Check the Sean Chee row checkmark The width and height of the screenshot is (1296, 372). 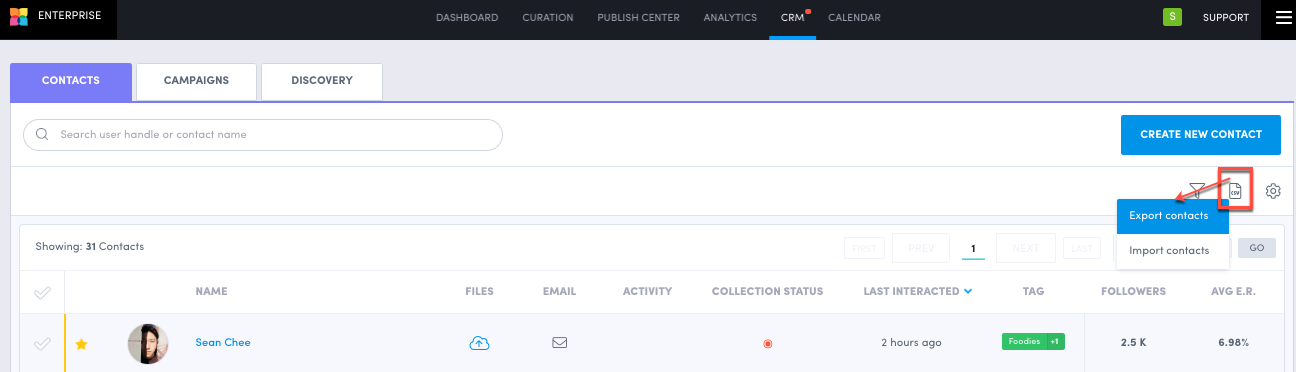click(42, 343)
